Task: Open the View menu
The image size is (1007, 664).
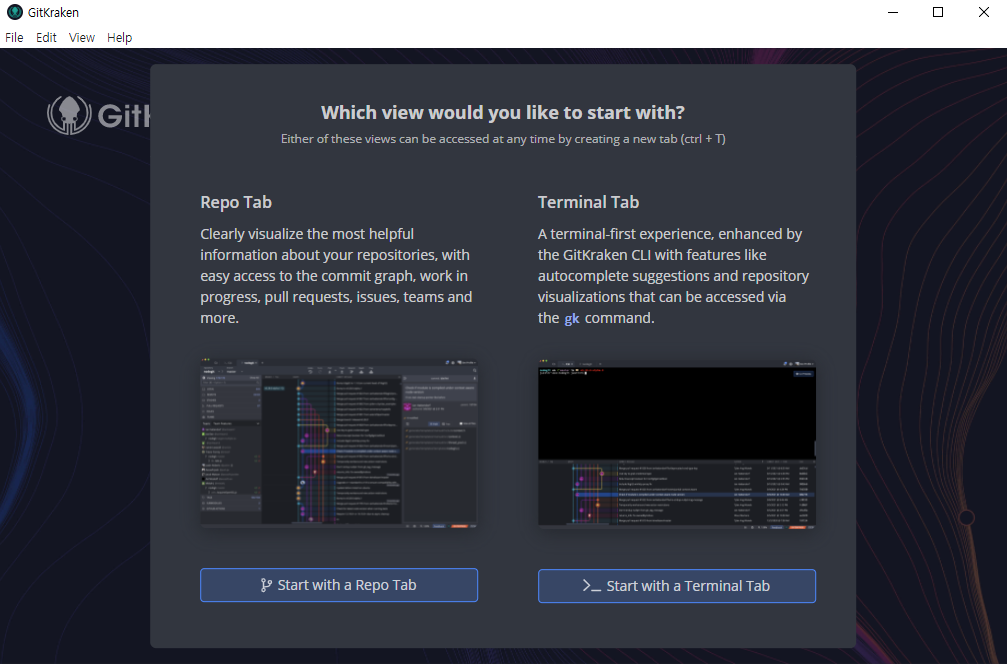Action: [x=82, y=38]
